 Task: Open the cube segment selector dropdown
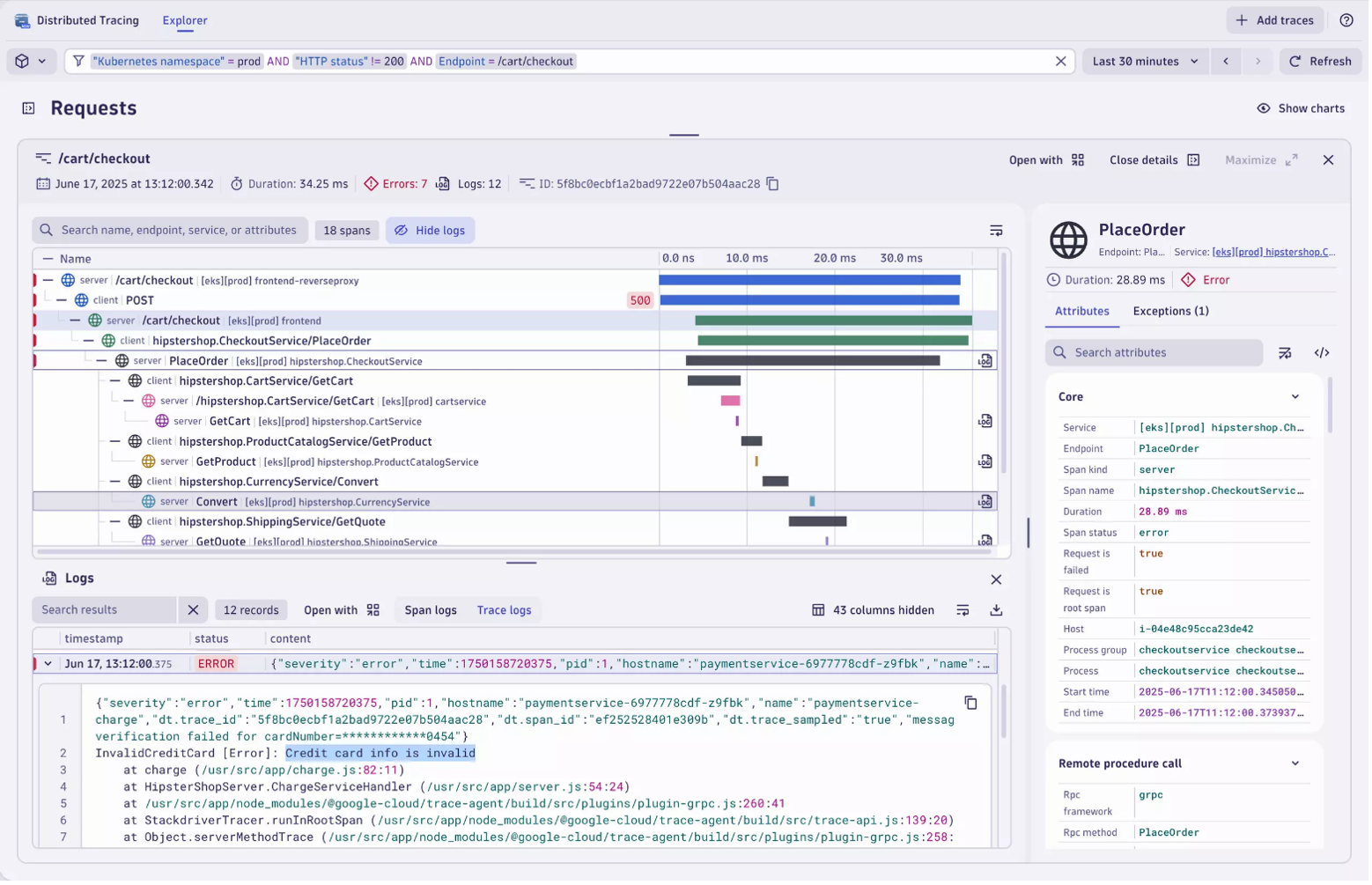point(30,62)
